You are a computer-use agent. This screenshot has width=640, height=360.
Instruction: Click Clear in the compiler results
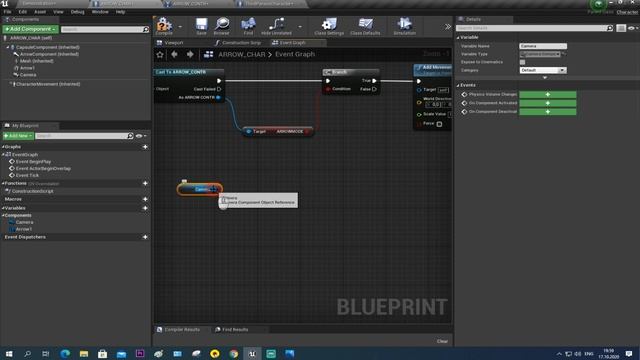(442, 341)
